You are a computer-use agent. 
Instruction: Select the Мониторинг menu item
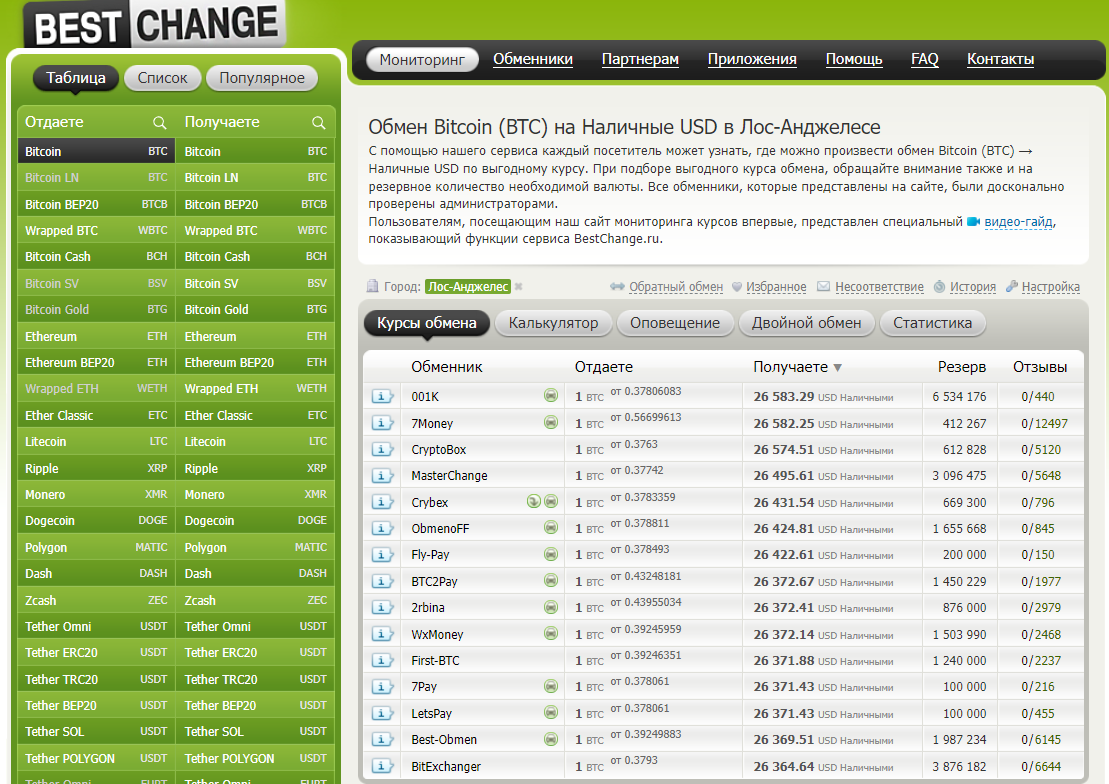[422, 60]
